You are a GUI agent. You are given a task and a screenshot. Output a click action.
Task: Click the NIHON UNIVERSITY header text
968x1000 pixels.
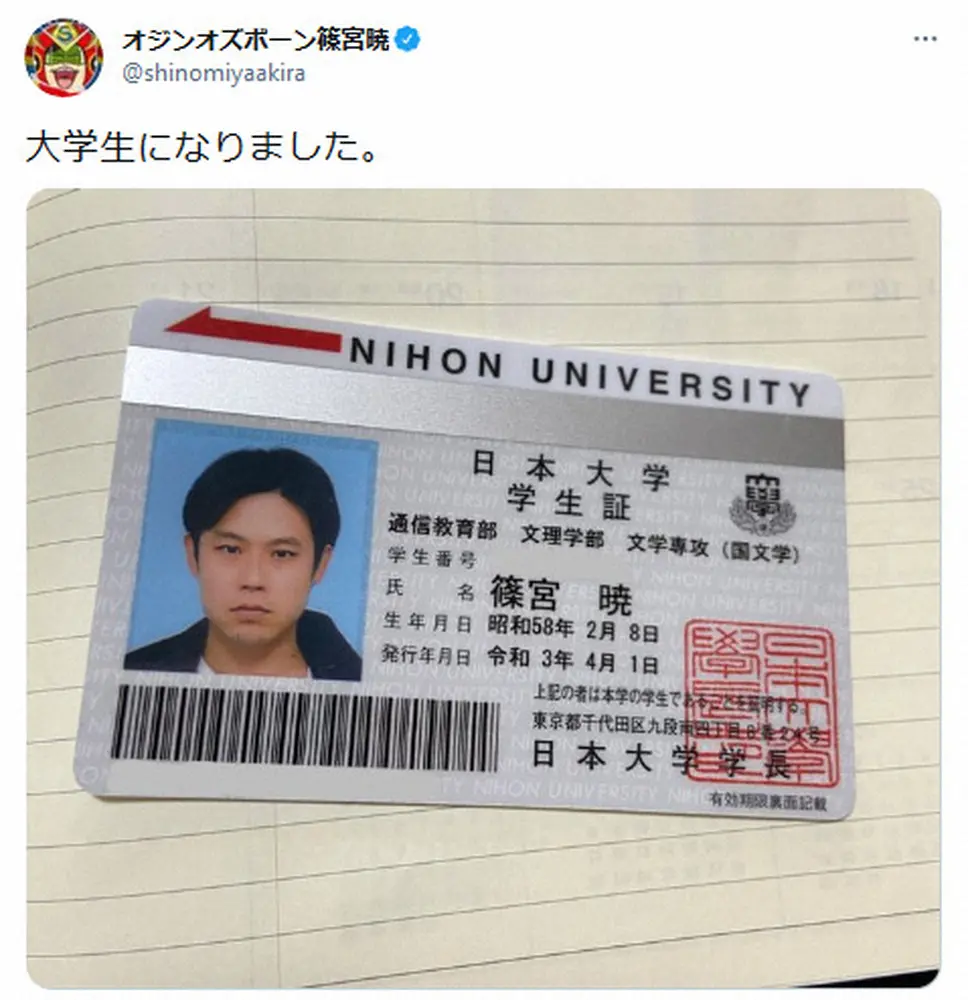[x=580, y=372]
